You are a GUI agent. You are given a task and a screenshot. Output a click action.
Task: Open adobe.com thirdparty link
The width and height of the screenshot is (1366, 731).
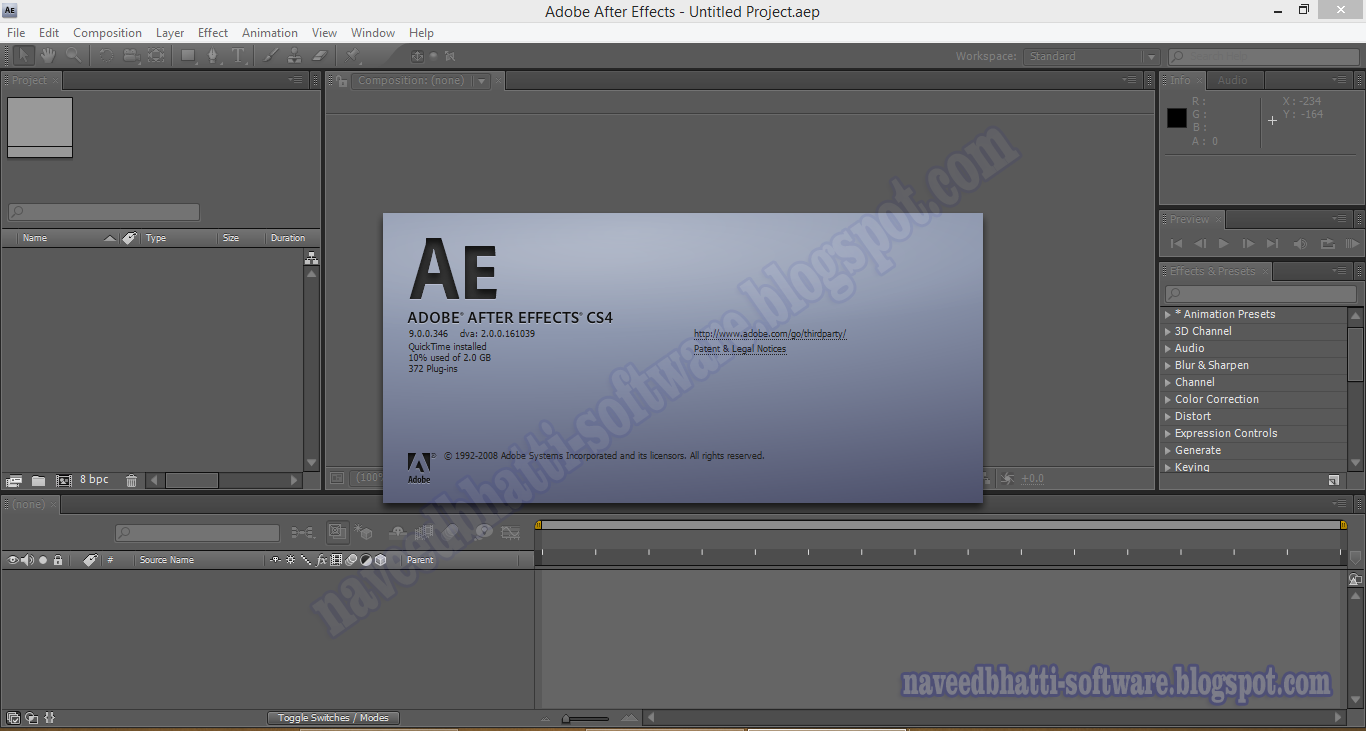coord(770,334)
